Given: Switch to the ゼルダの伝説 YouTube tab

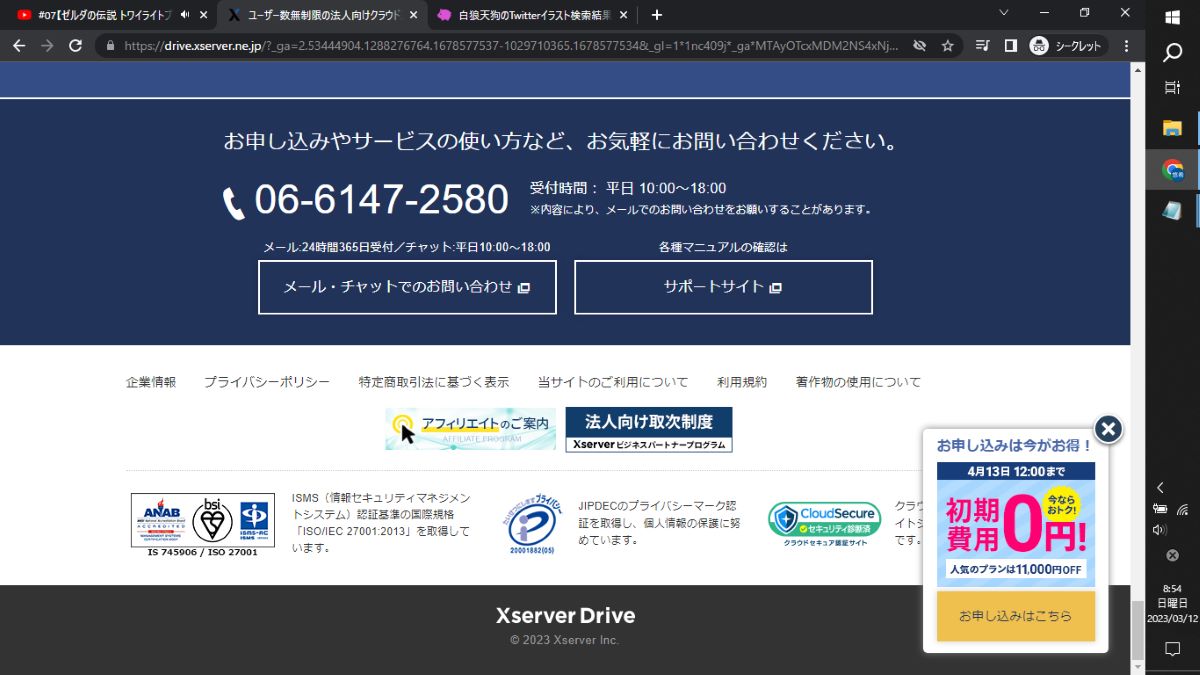Looking at the screenshot, I should (x=105, y=15).
